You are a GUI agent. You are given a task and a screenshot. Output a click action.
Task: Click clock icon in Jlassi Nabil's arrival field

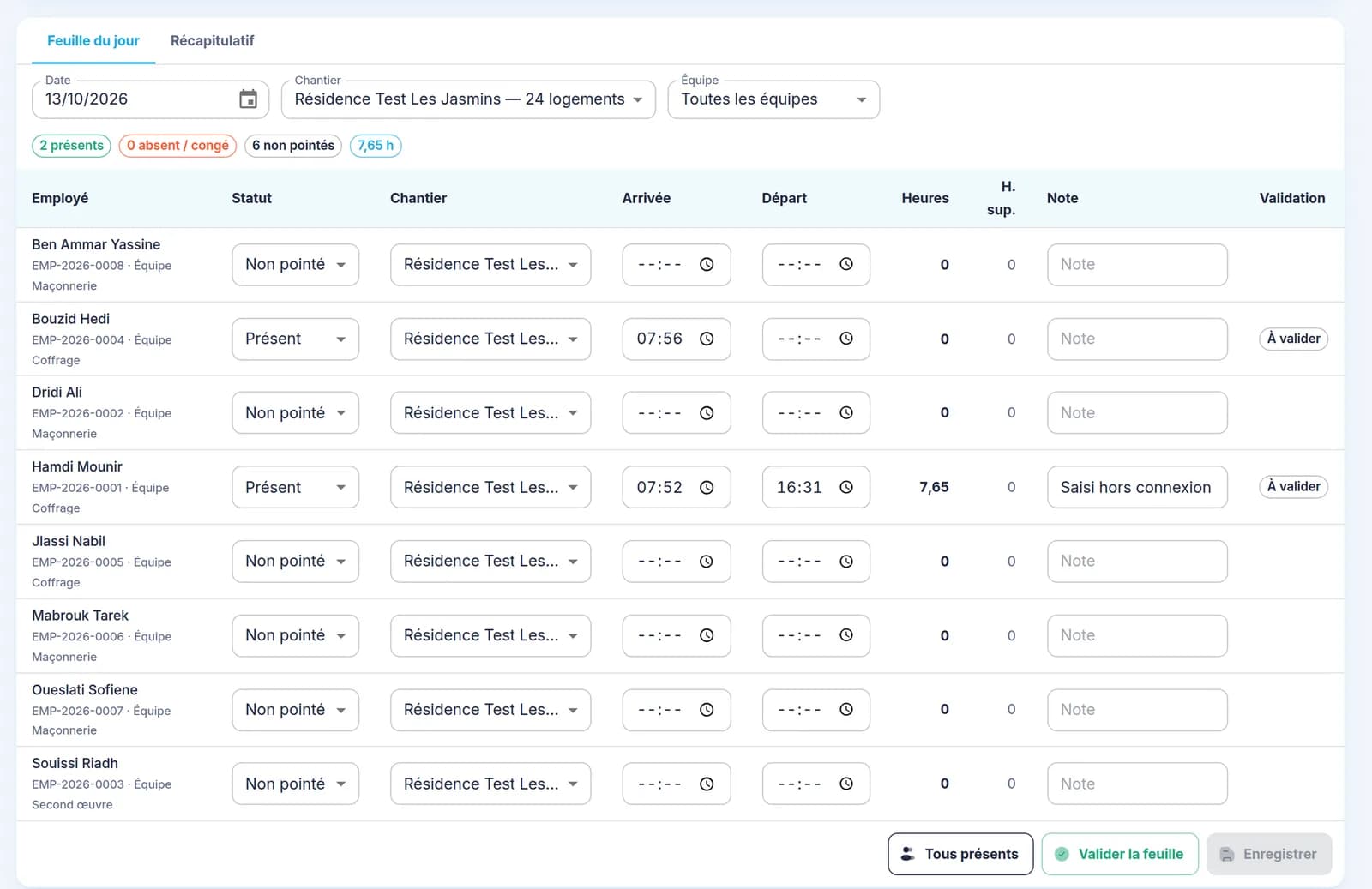(x=707, y=562)
